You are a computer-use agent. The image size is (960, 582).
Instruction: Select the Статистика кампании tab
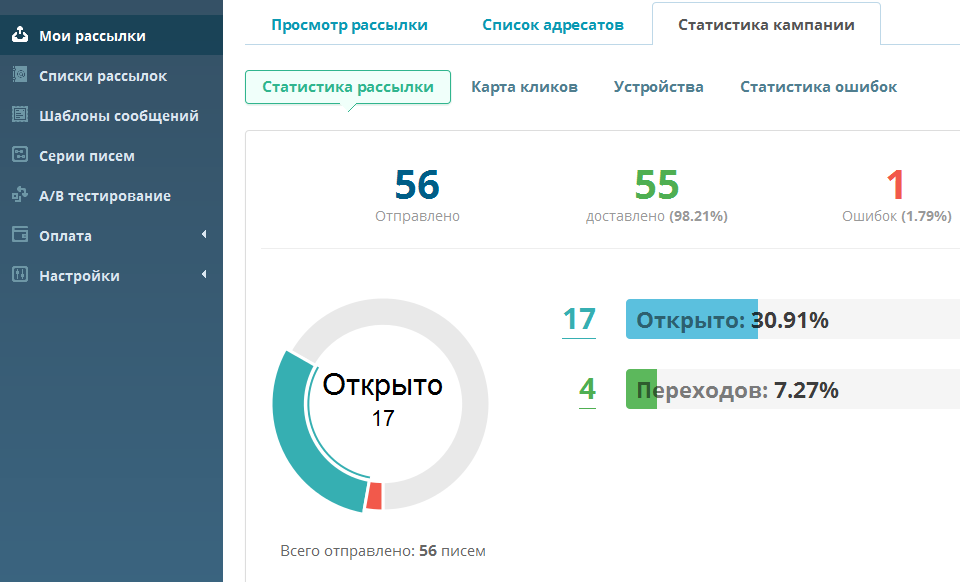pyautogui.click(x=767, y=25)
